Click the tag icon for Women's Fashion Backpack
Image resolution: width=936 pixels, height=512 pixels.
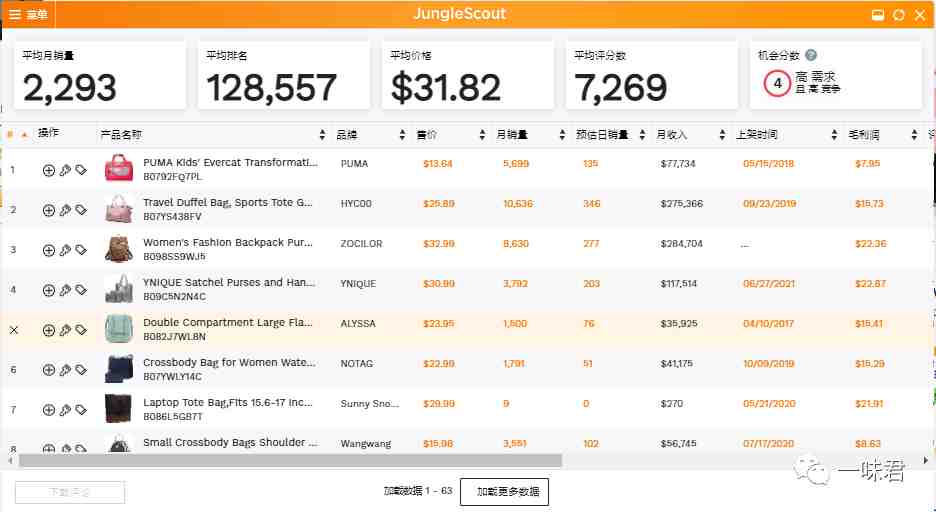[81, 250]
